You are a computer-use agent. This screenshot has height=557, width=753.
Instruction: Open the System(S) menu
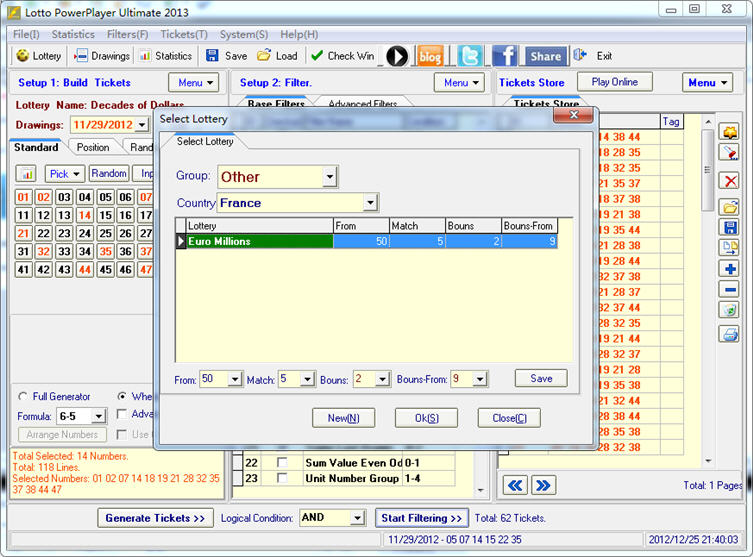(244, 35)
